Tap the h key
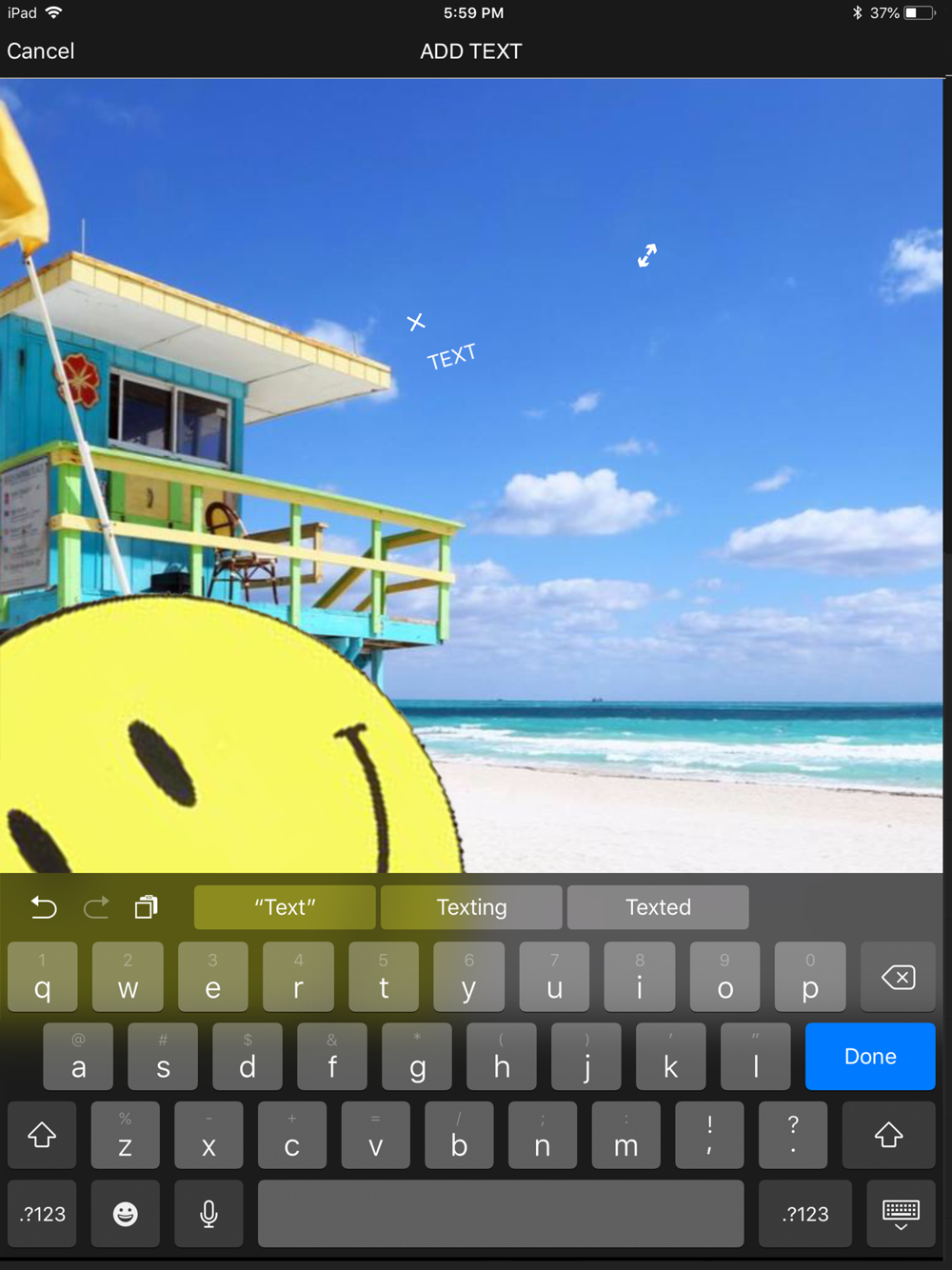Viewport: 952px width, 1270px height. [x=502, y=1057]
